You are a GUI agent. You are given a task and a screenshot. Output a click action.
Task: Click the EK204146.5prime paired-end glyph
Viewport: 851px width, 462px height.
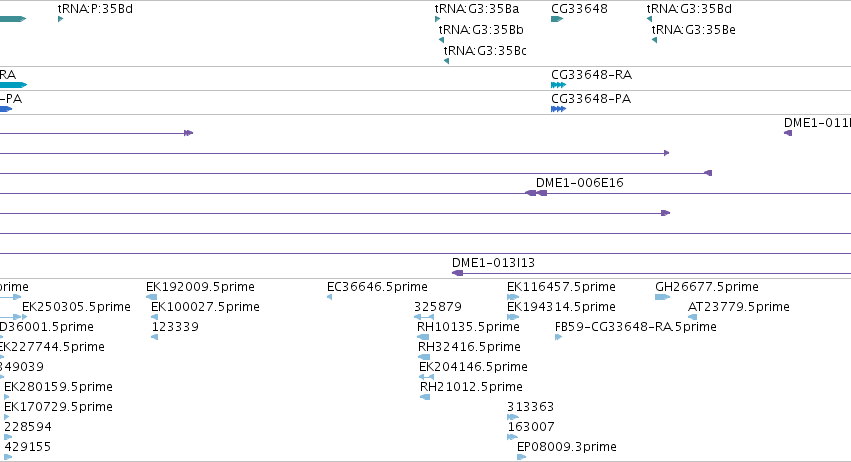point(427,377)
